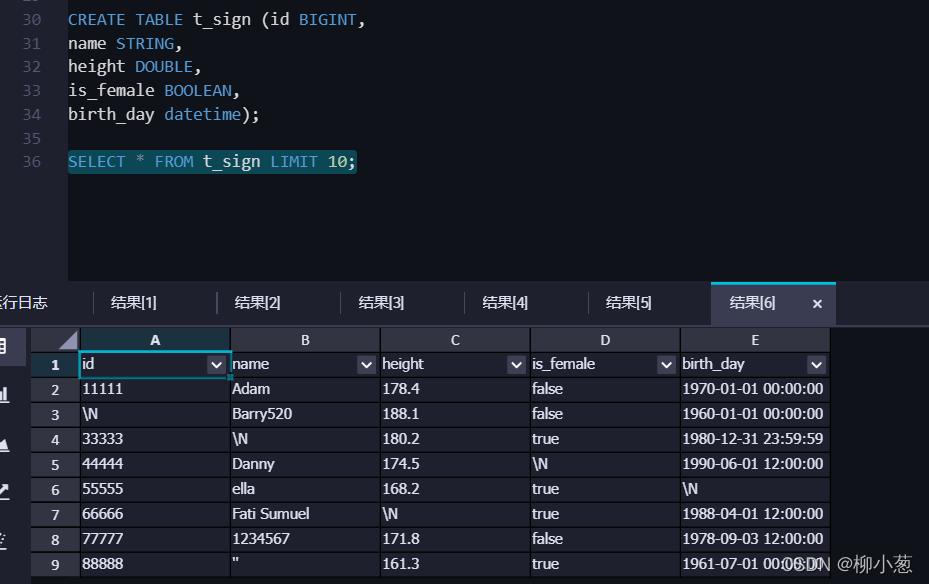Open the 结果[5] tab

[x=628, y=303]
